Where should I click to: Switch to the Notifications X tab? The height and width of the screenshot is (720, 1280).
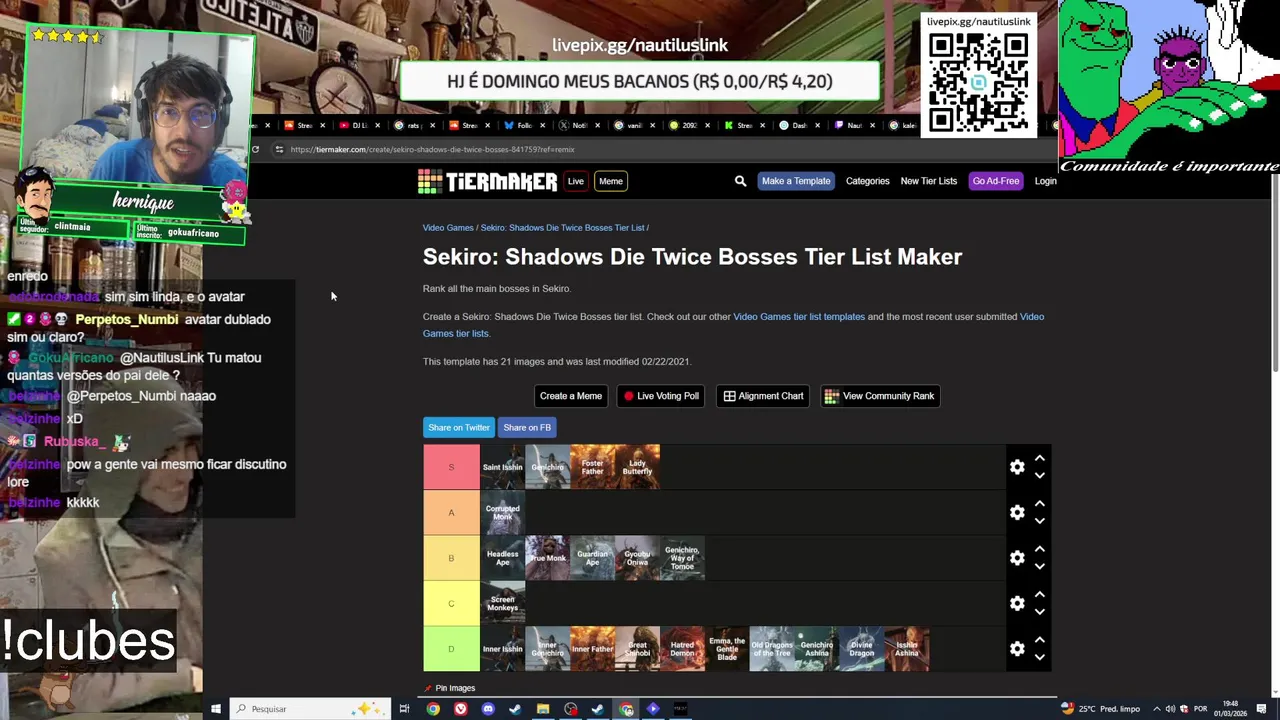578,125
